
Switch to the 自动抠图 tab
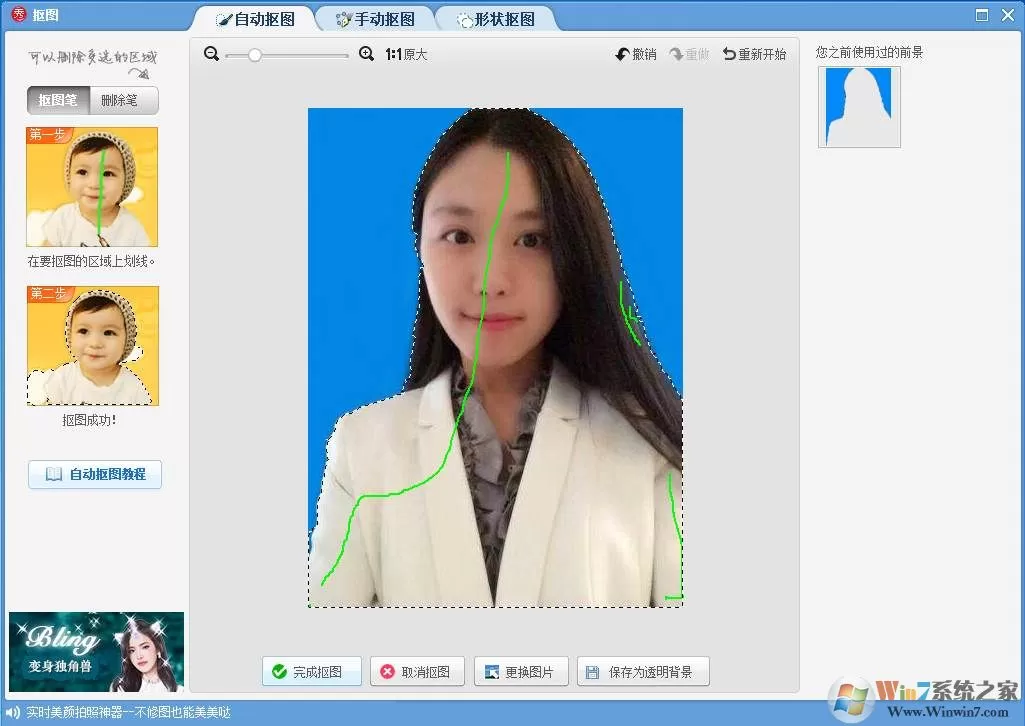point(256,19)
